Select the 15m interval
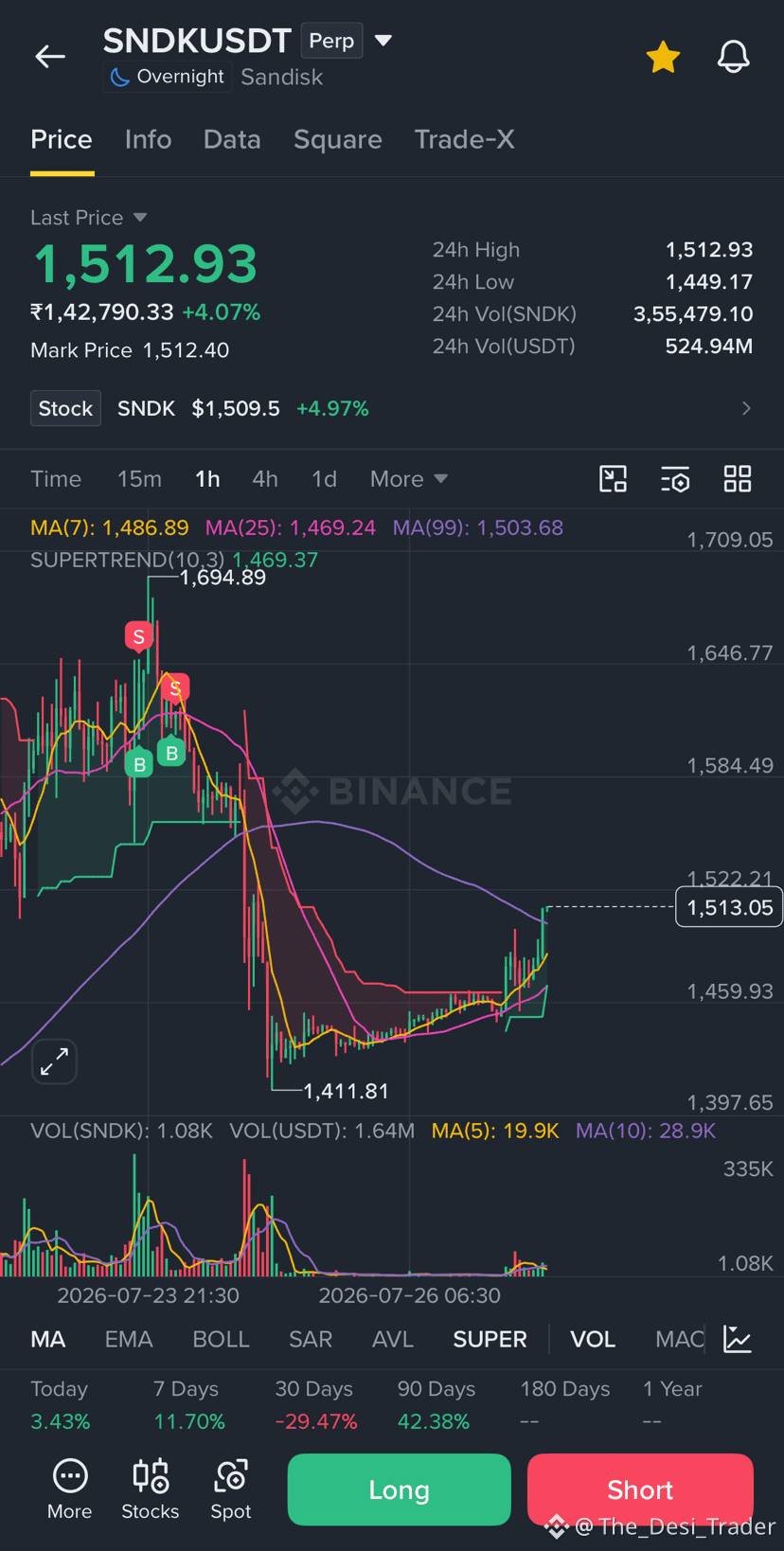Image resolution: width=784 pixels, height=1551 pixels. [139, 479]
